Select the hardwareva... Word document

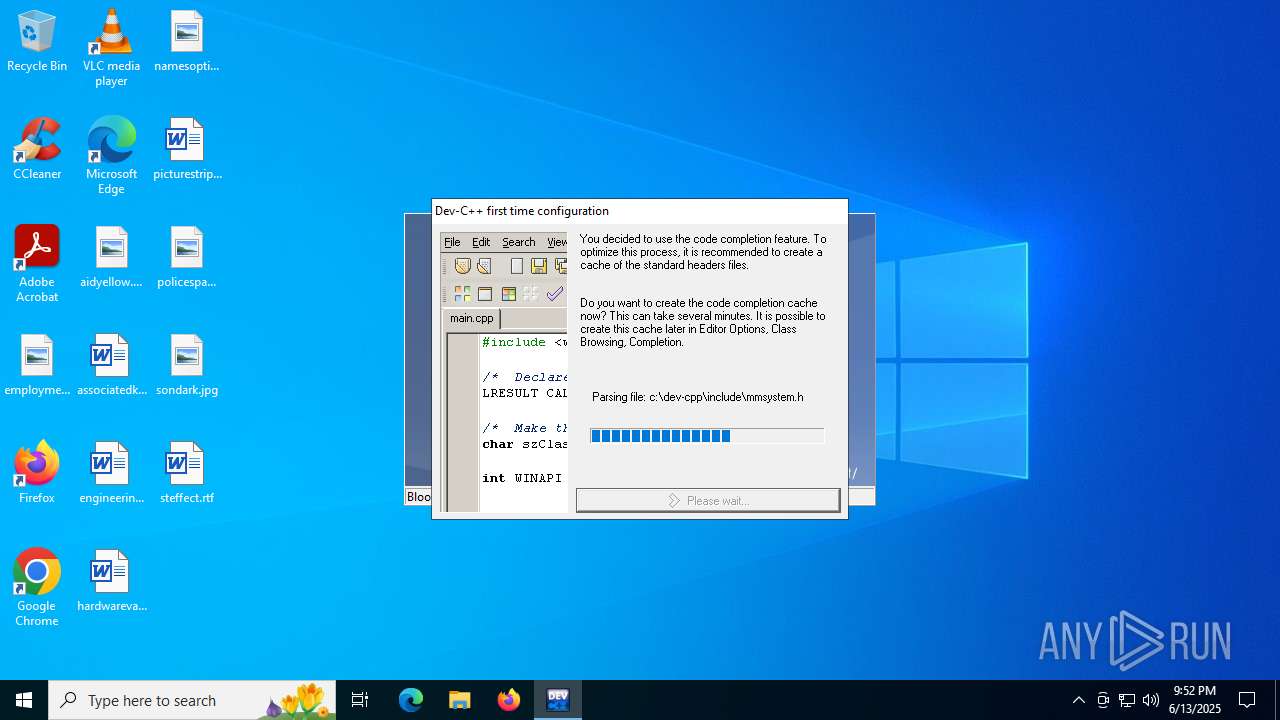(111, 582)
